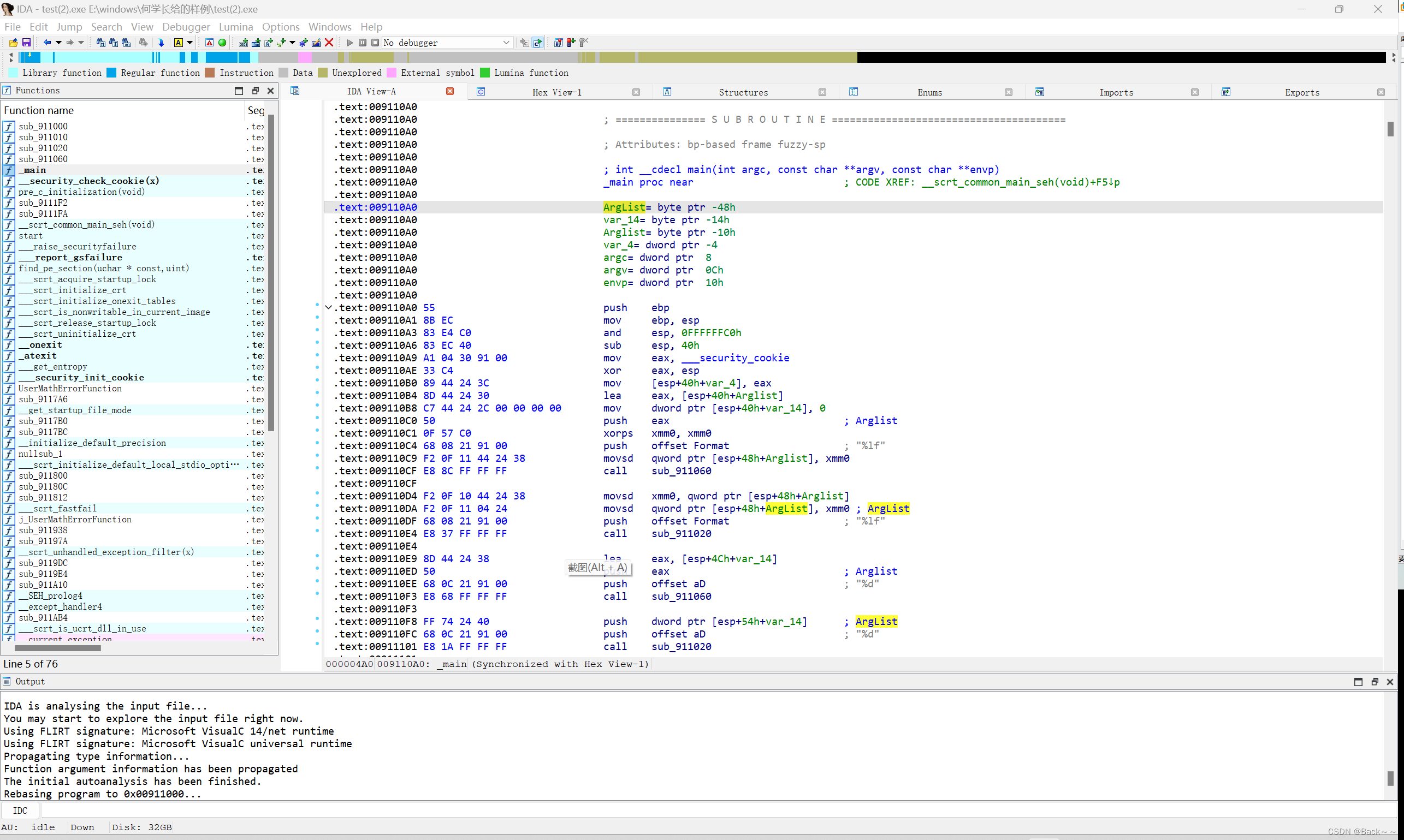1404x840 pixels.
Task: Toggle the highlighted debugger trace icon
Action: [537, 43]
